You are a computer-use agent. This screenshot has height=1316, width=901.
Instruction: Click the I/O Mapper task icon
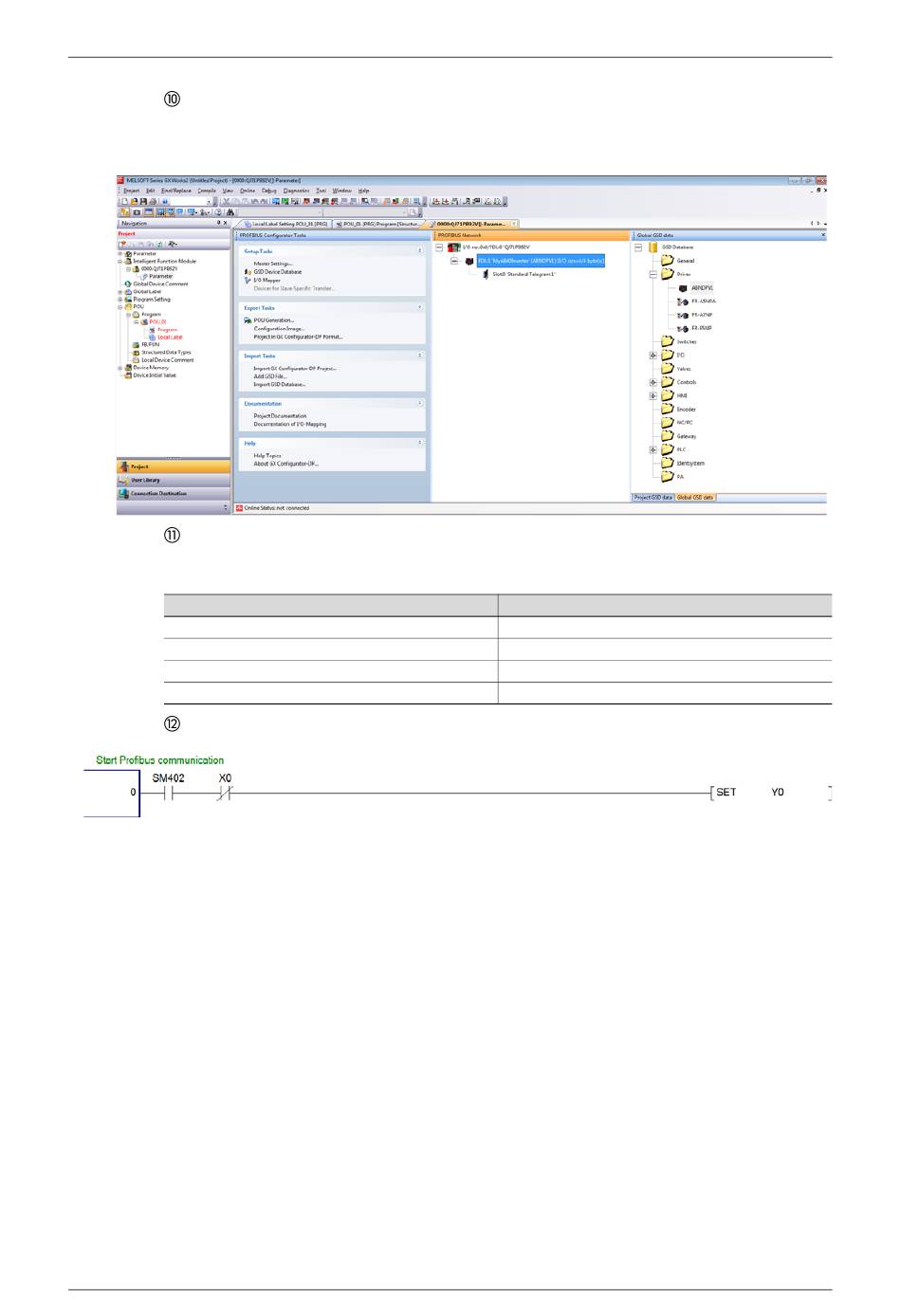[x=248, y=280]
